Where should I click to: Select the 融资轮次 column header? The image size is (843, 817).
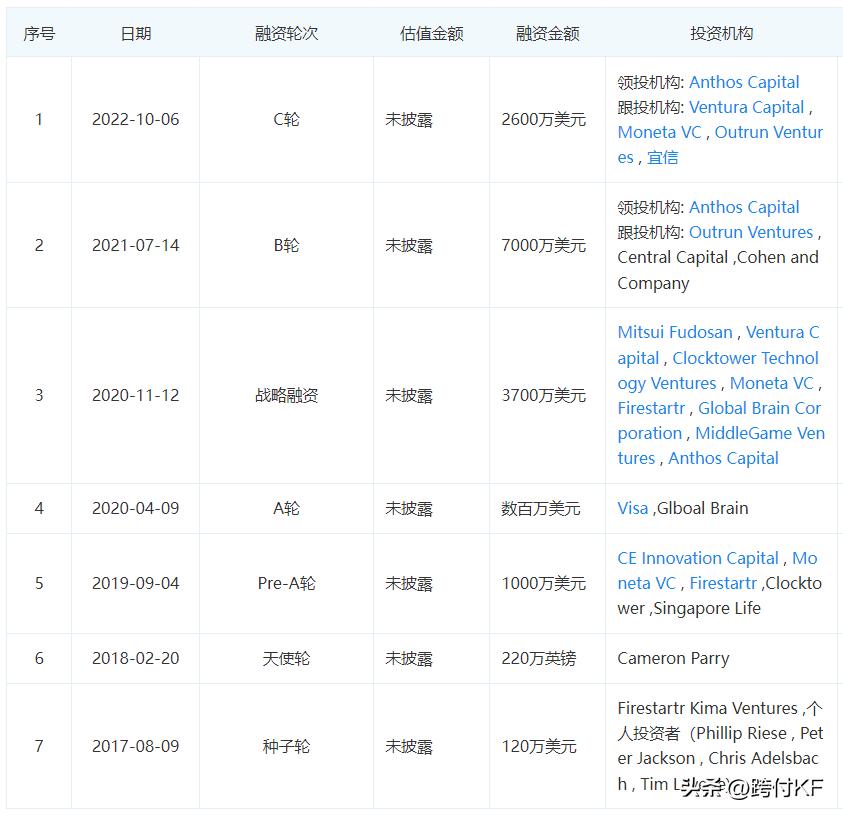click(287, 31)
